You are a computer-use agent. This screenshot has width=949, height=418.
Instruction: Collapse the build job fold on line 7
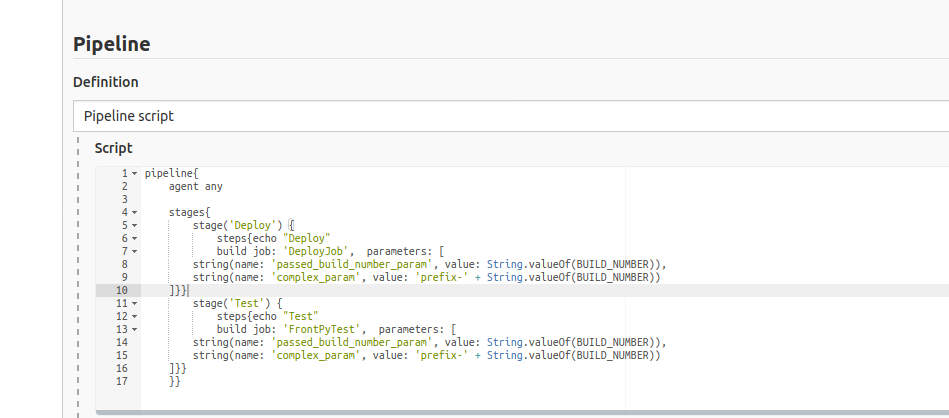134,251
